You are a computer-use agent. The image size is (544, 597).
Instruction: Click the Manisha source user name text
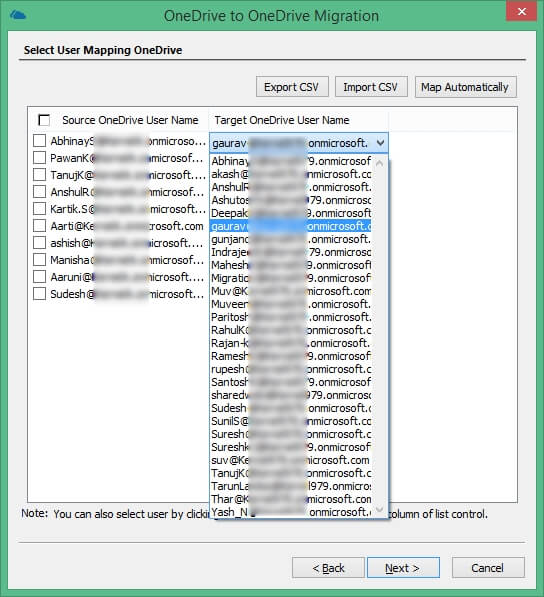coord(127,260)
